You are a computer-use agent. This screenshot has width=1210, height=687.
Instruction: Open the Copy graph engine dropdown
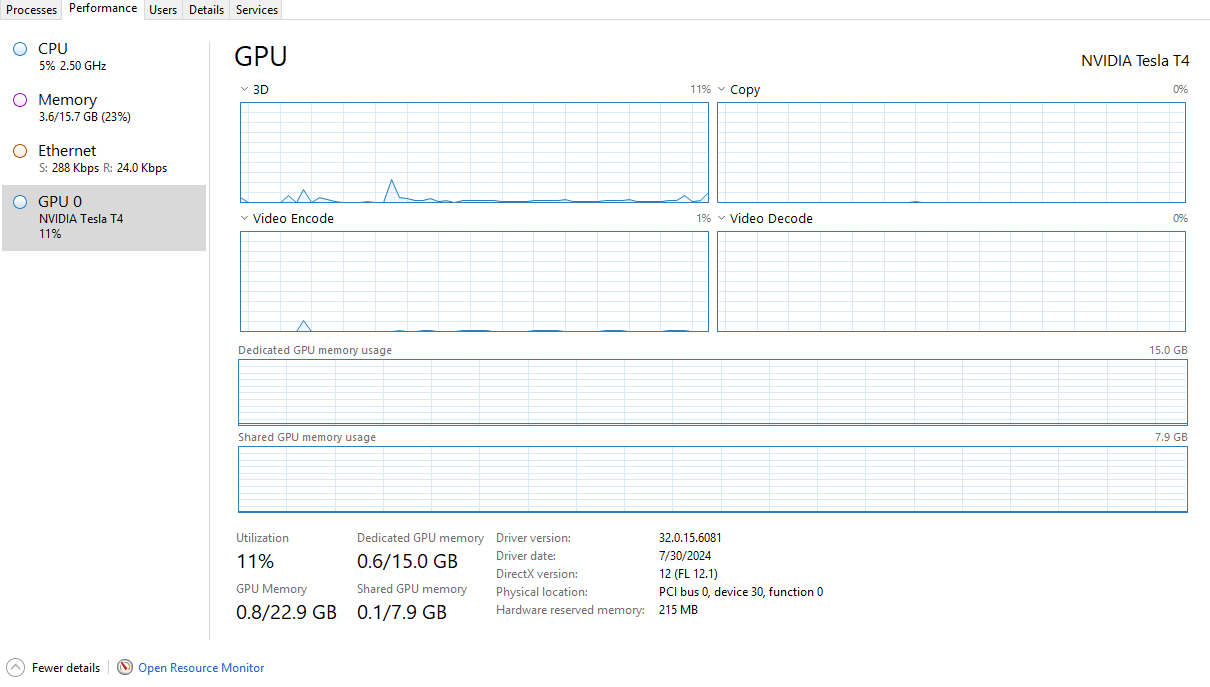pos(721,89)
